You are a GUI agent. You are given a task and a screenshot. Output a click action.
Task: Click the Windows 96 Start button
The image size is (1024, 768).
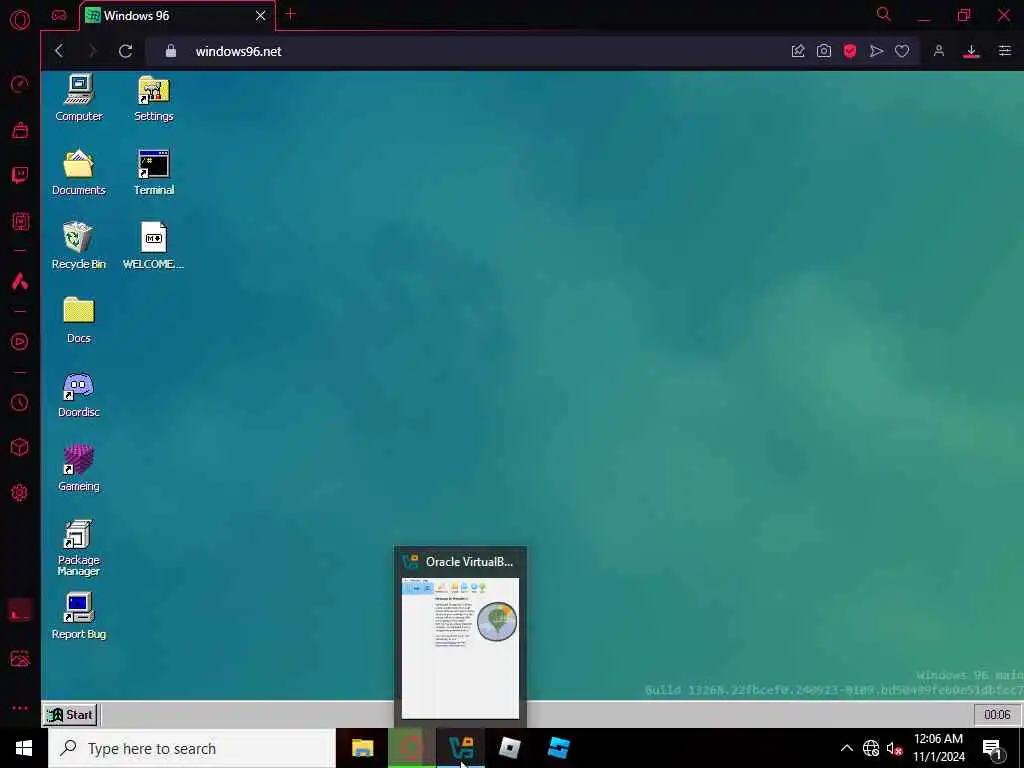coord(71,714)
